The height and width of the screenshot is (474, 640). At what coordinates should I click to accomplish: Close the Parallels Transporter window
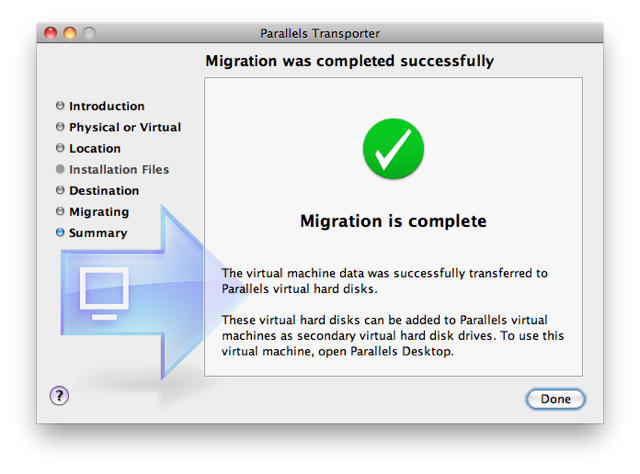point(51,33)
